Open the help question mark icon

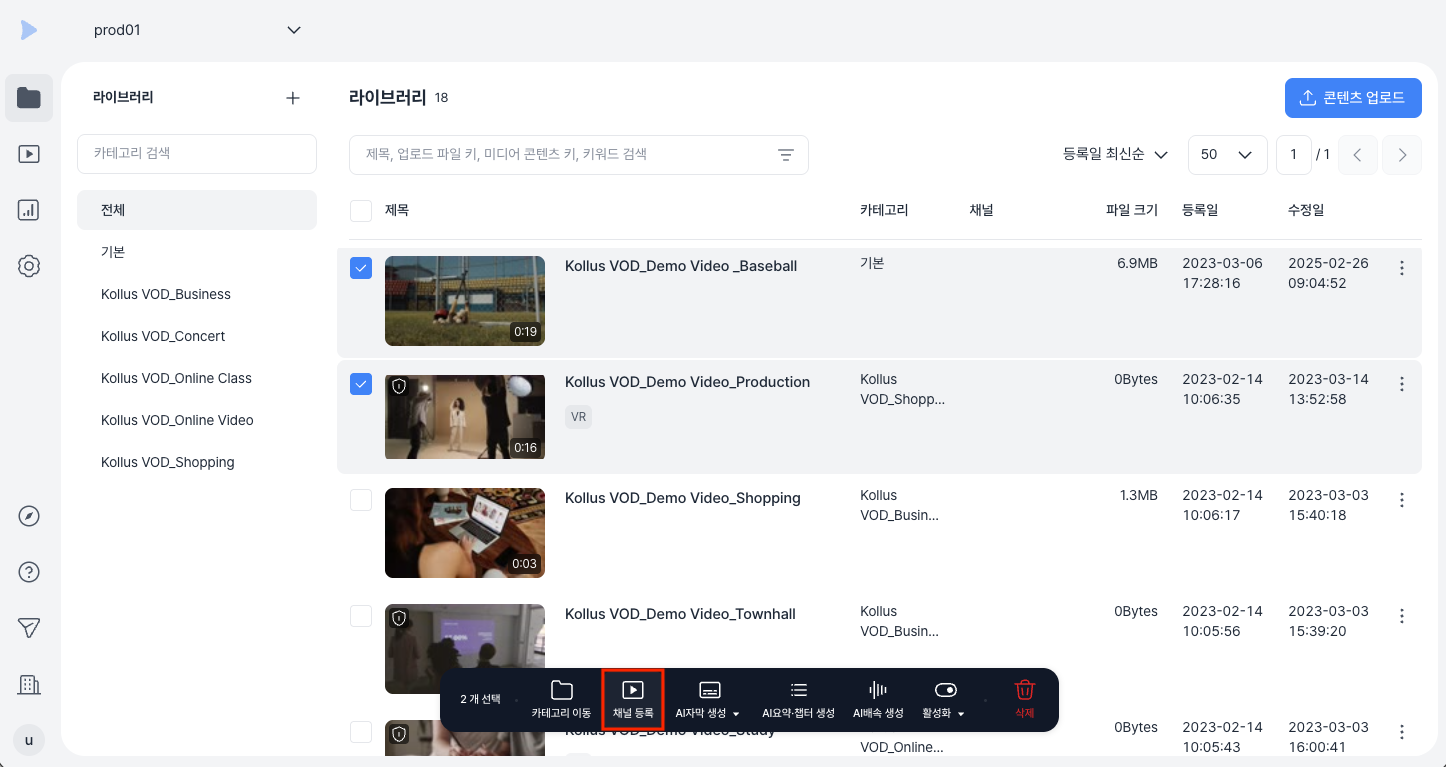(x=29, y=572)
